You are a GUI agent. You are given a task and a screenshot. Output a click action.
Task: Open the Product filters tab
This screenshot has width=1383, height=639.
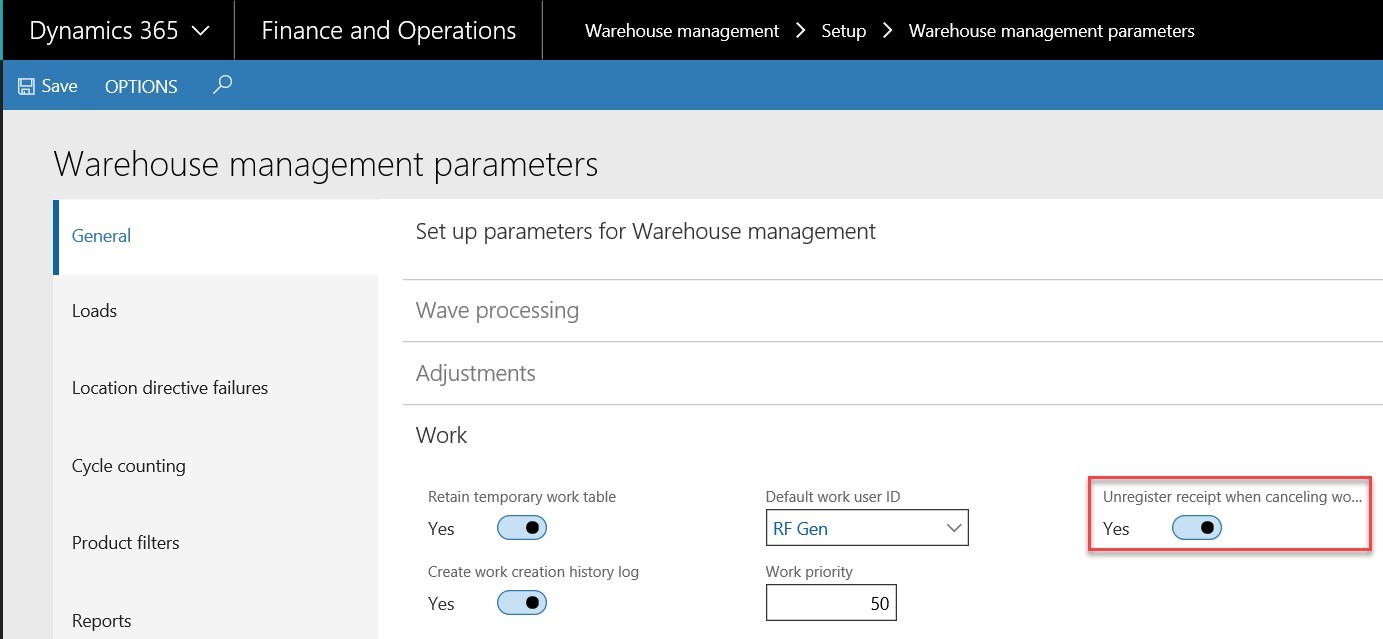click(216, 543)
